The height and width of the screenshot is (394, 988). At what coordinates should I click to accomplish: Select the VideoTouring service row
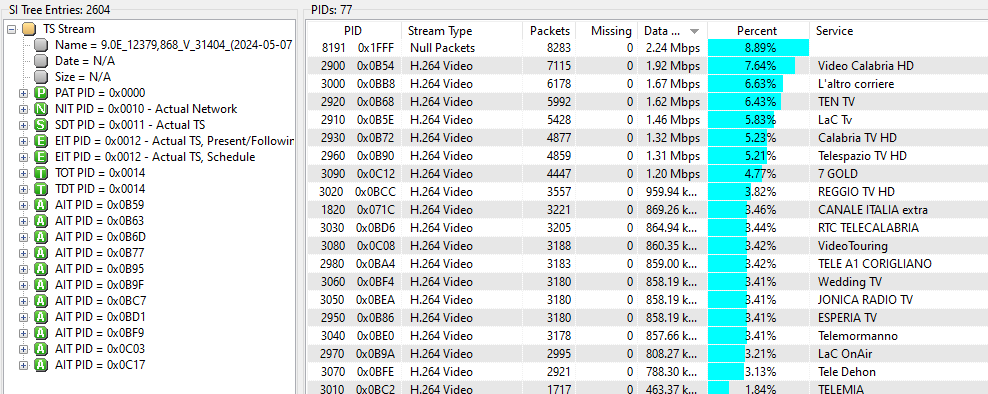click(x=647, y=246)
